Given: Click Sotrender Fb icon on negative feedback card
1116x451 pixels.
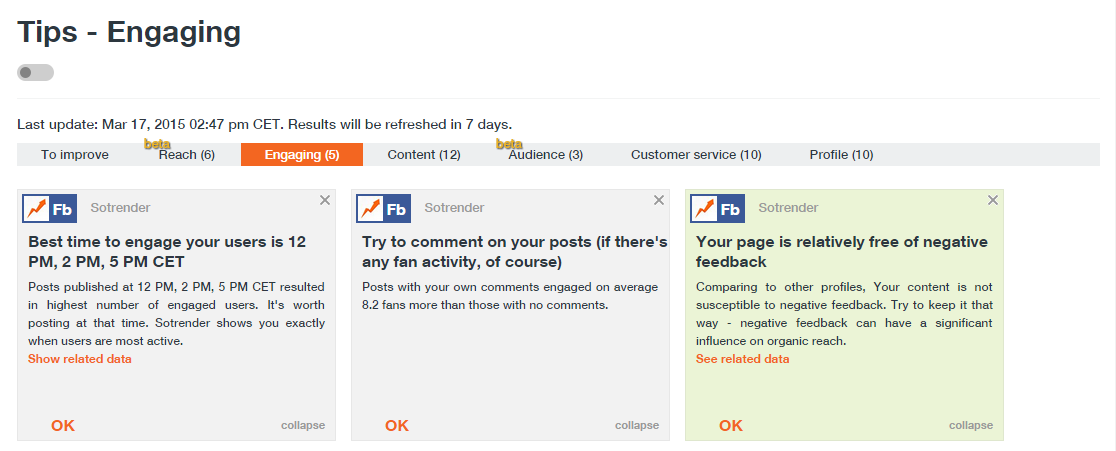Looking at the screenshot, I should point(717,208).
